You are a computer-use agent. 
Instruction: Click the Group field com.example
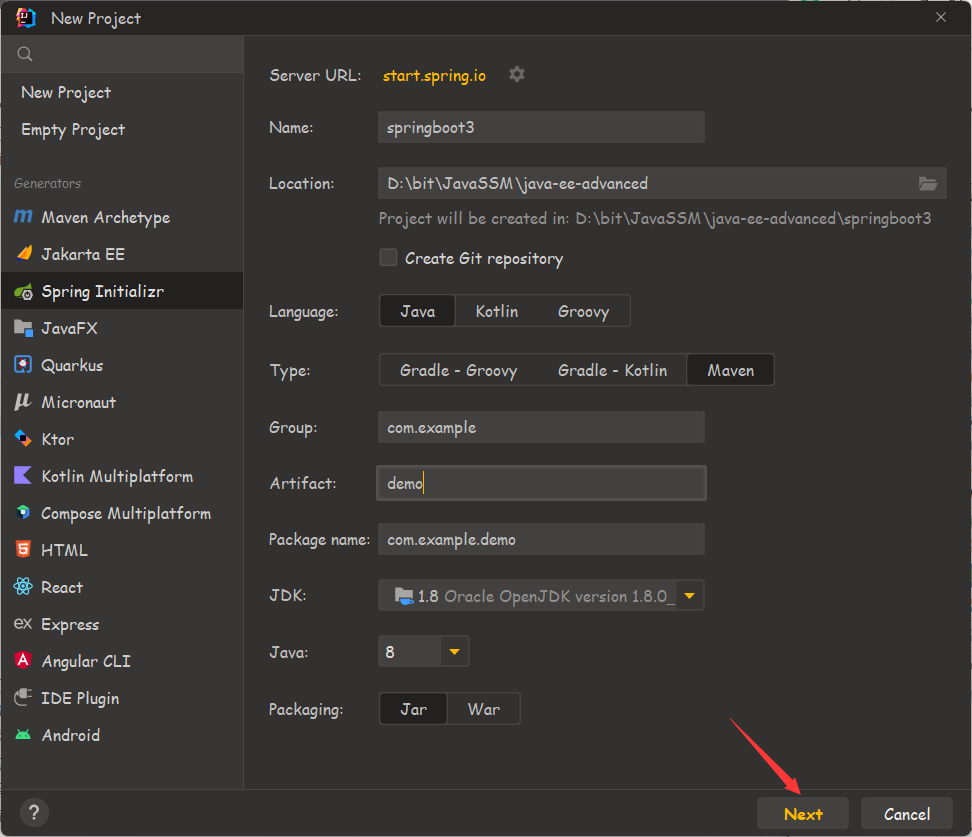pyautogui.click(x=541, y=427)
